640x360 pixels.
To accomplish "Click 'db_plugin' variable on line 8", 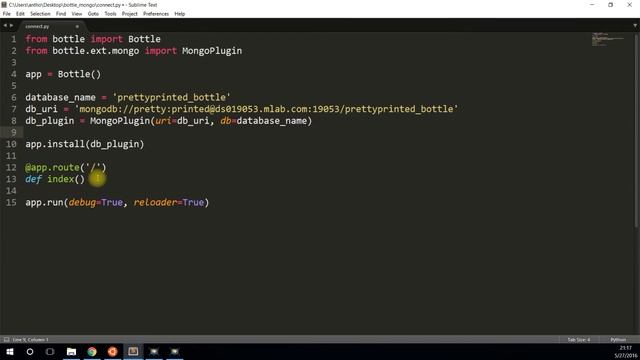I will [x=50, y=121].
